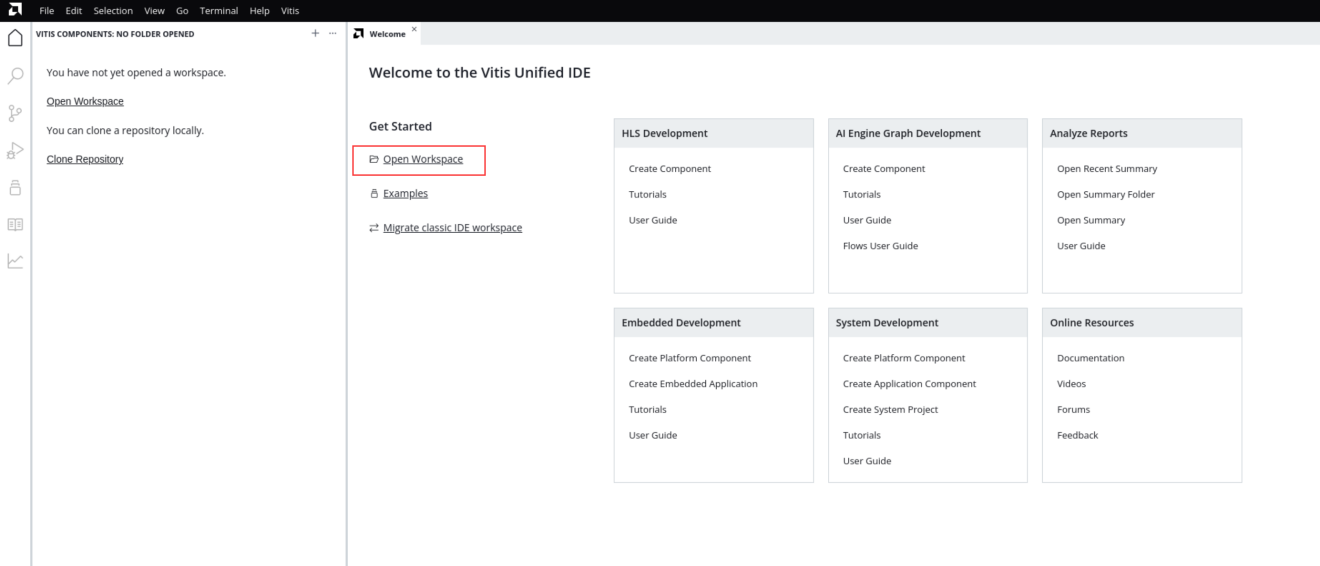Open User Guide in Analyze Reports card
Screen dimensions: 1320x566
pyautogui.click(x=1081, y=246)
